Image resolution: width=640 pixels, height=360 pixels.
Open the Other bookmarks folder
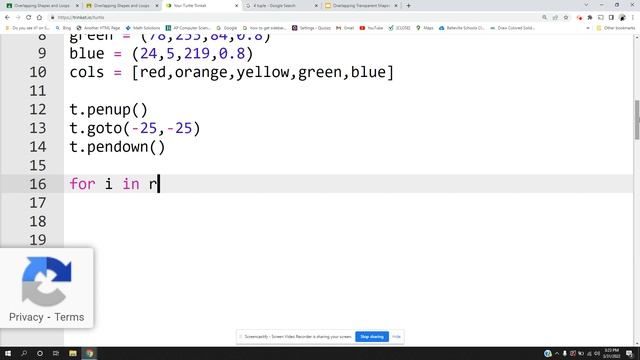click(x=616, y=28)
